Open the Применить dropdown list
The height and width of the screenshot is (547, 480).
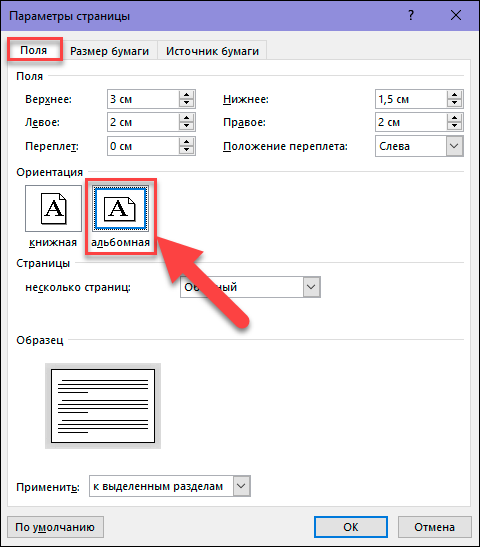170,486
